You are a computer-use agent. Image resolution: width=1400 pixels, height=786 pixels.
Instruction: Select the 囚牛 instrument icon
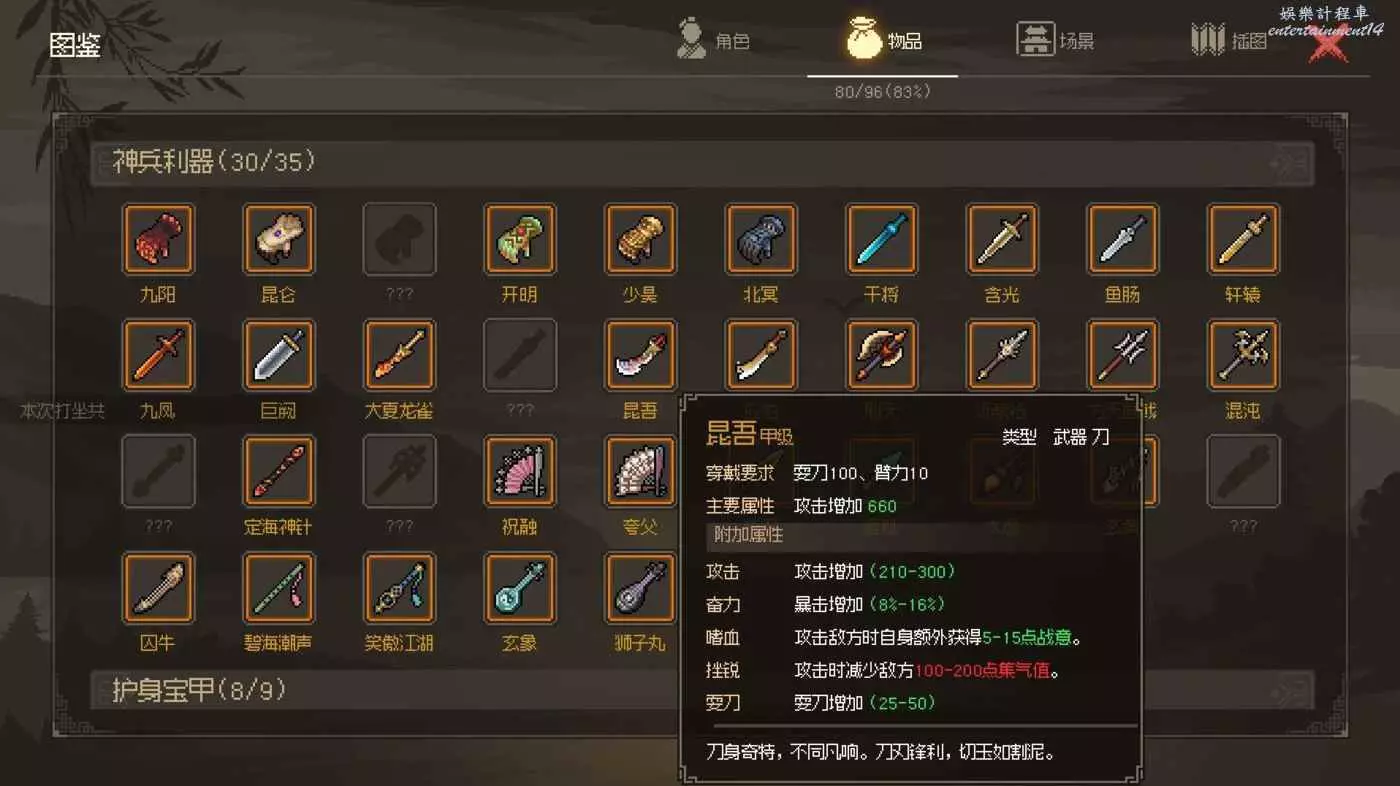coord(158,588)
